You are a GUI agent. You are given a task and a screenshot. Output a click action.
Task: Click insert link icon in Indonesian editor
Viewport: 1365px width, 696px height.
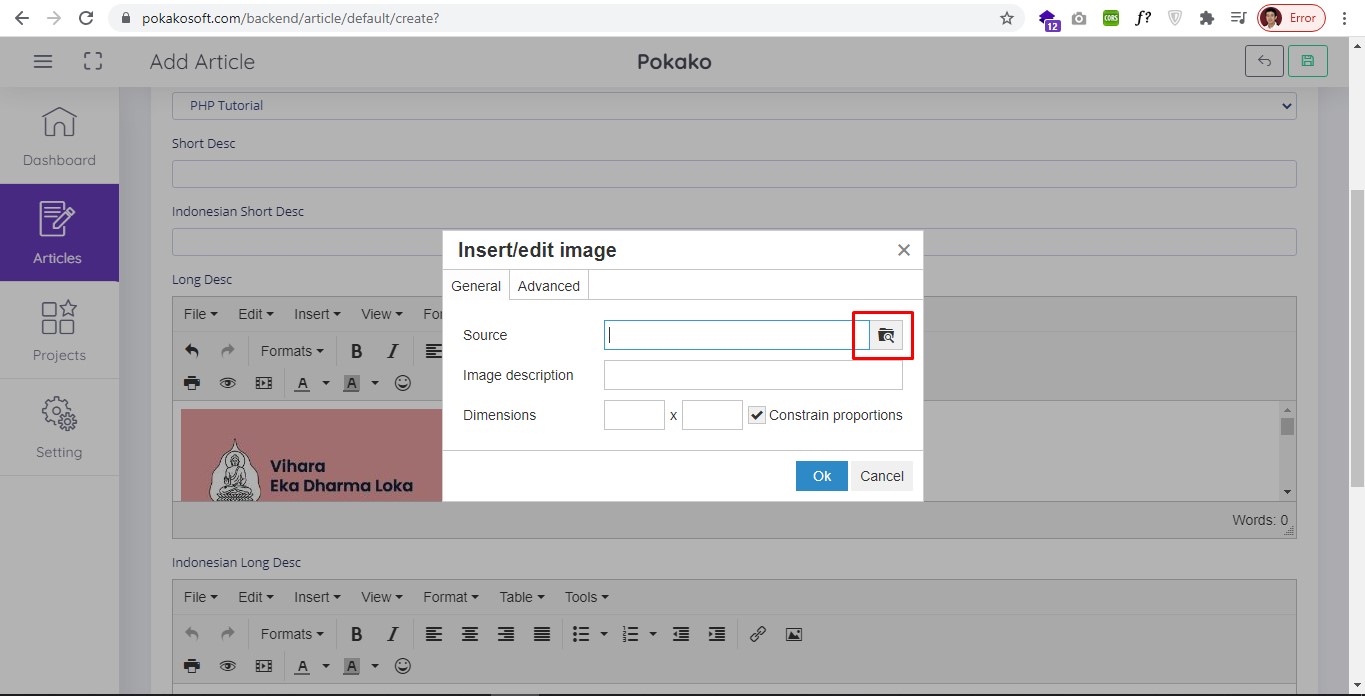[758, 634]
